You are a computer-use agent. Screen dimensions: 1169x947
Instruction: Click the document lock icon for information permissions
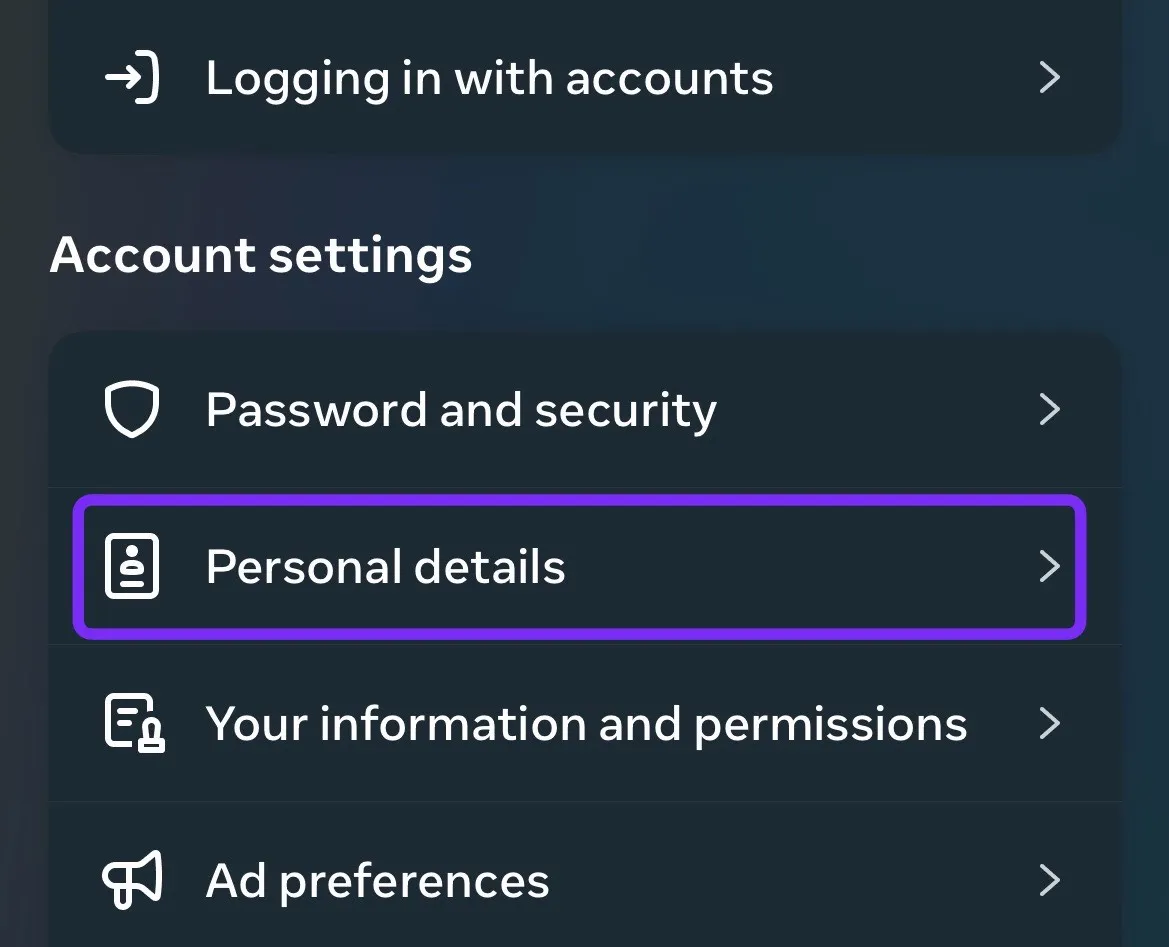point(134,723)
